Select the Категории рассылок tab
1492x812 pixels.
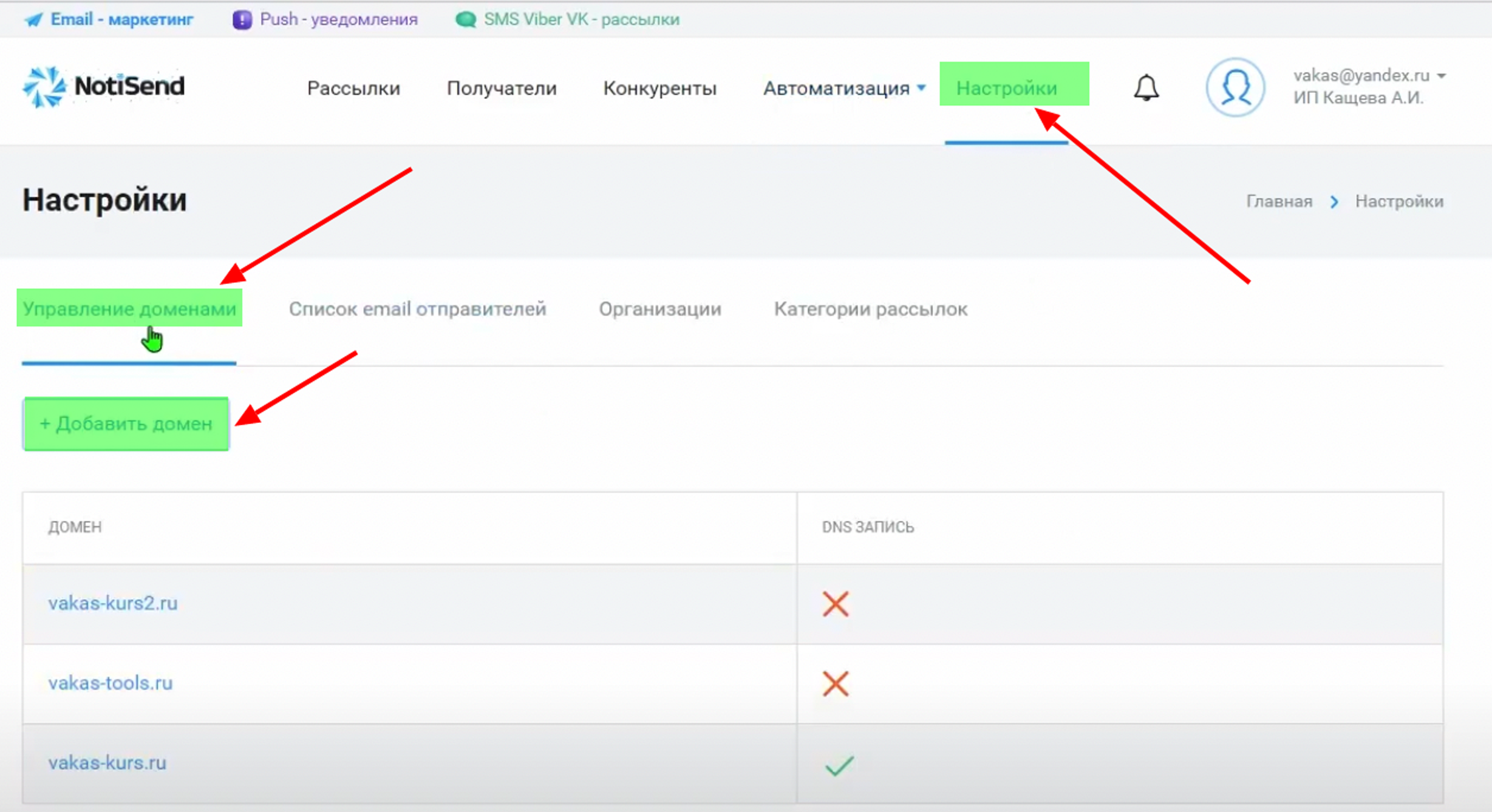[870, 309]
